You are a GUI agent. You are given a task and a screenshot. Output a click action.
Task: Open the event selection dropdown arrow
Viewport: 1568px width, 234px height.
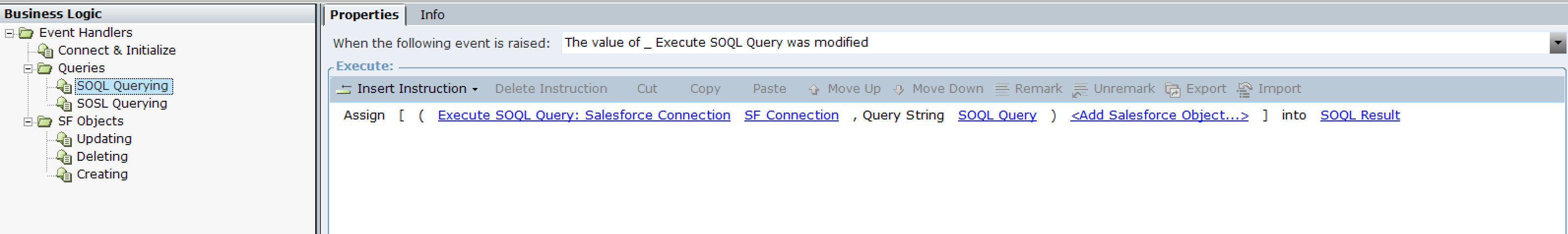pyautogui.click(x=1558, y=43)
